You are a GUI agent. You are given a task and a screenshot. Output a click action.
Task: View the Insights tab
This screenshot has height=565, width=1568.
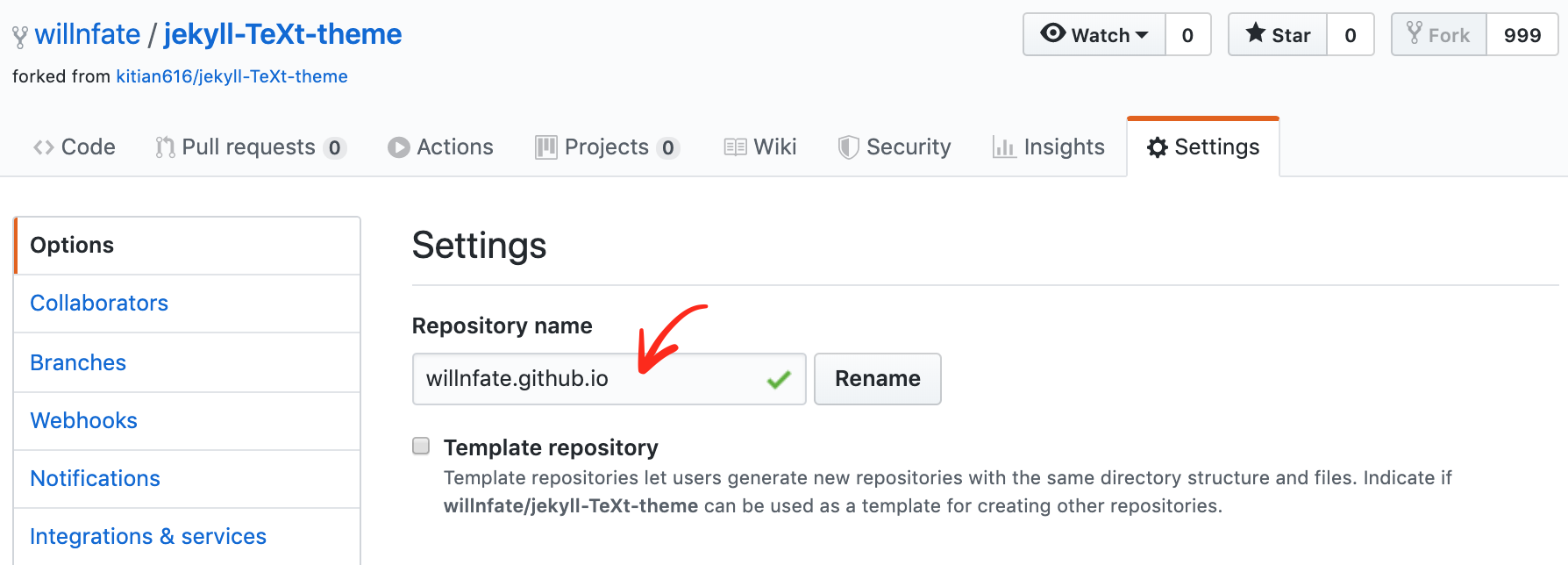(1049, 147)
